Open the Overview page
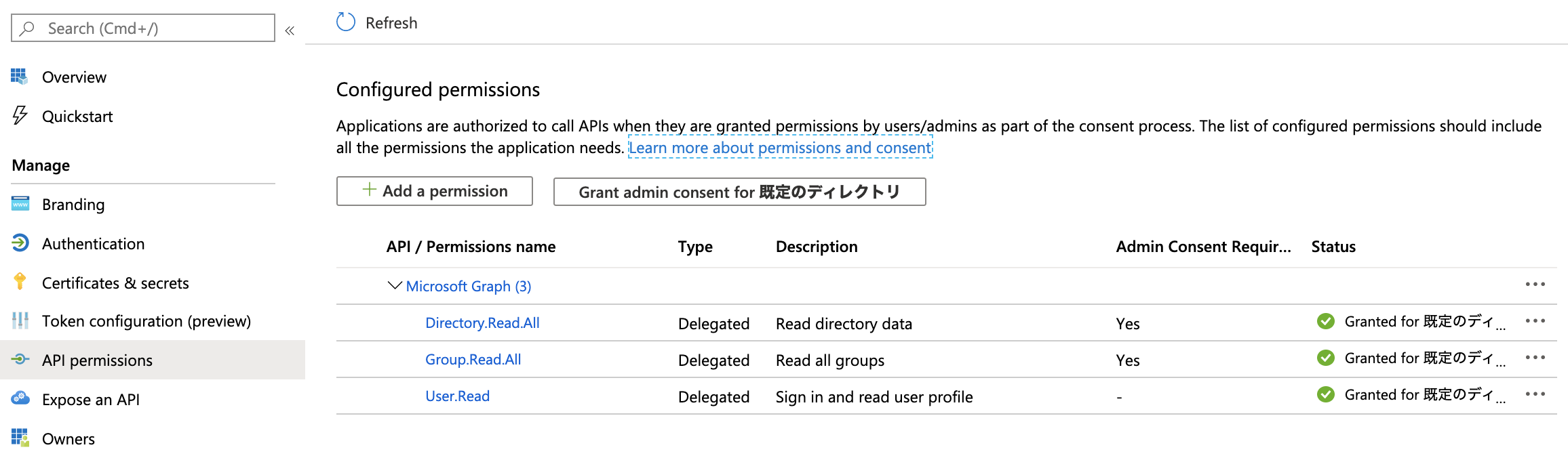Image resolution: width=1568 pixels, height=458 pixels. (74, 77)
